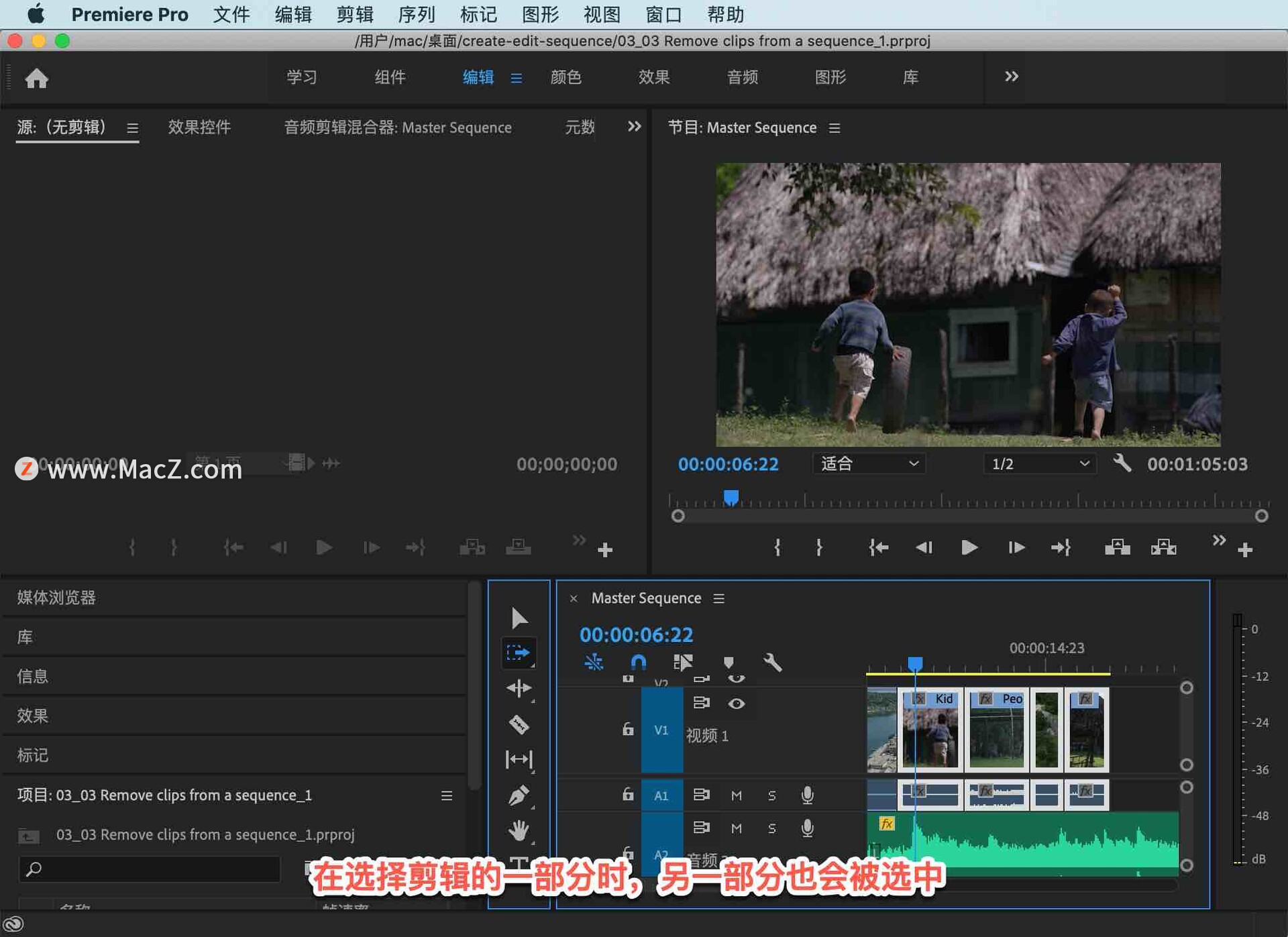1288x937 pixels.
Task: Select the Selection arrow tool
Action: [519, 617]
